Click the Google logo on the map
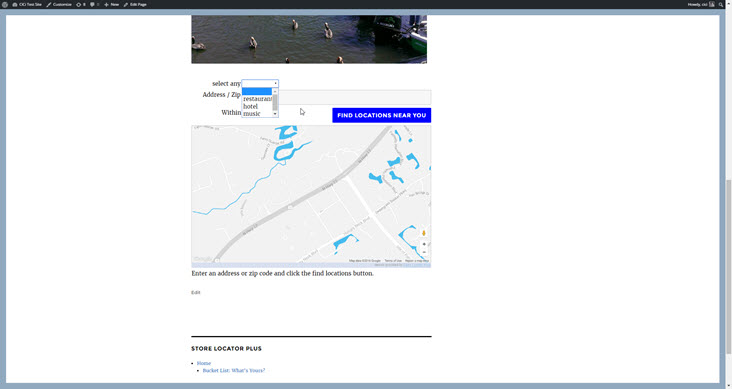732x389 pixels. [x=203, y=259]
